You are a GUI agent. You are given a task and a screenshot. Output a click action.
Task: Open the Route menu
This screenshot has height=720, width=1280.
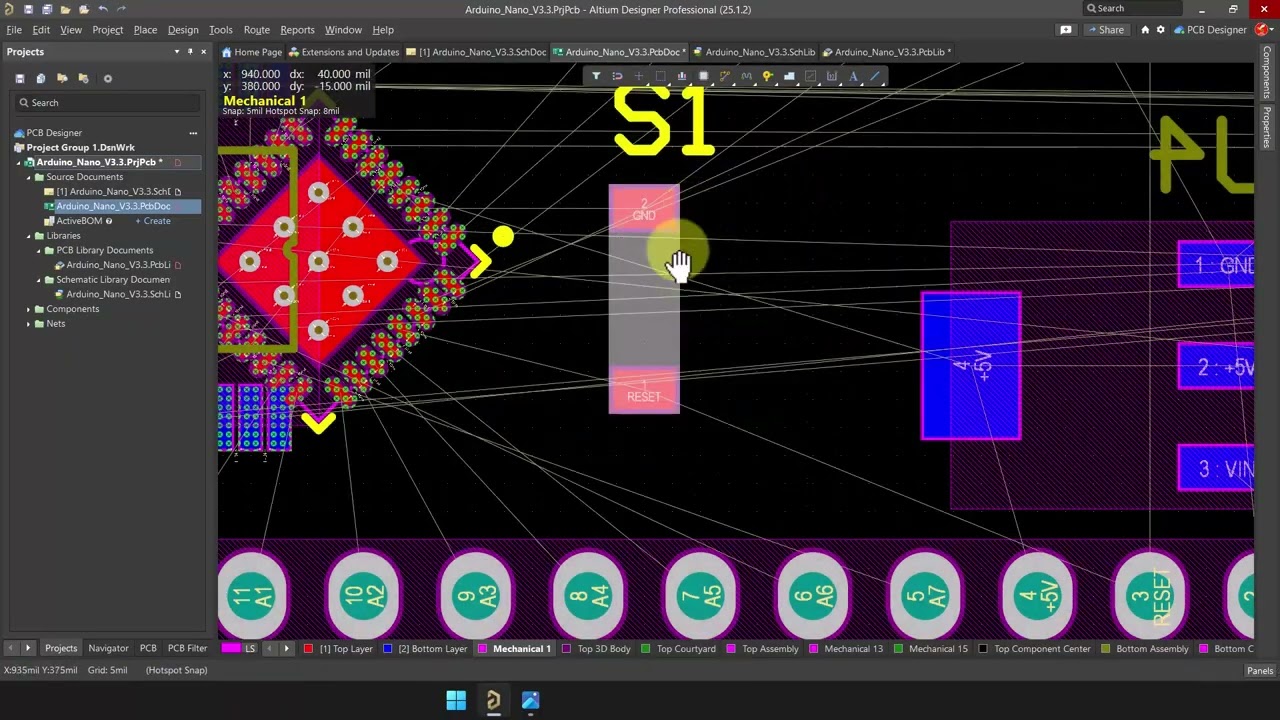coord(257,30)
